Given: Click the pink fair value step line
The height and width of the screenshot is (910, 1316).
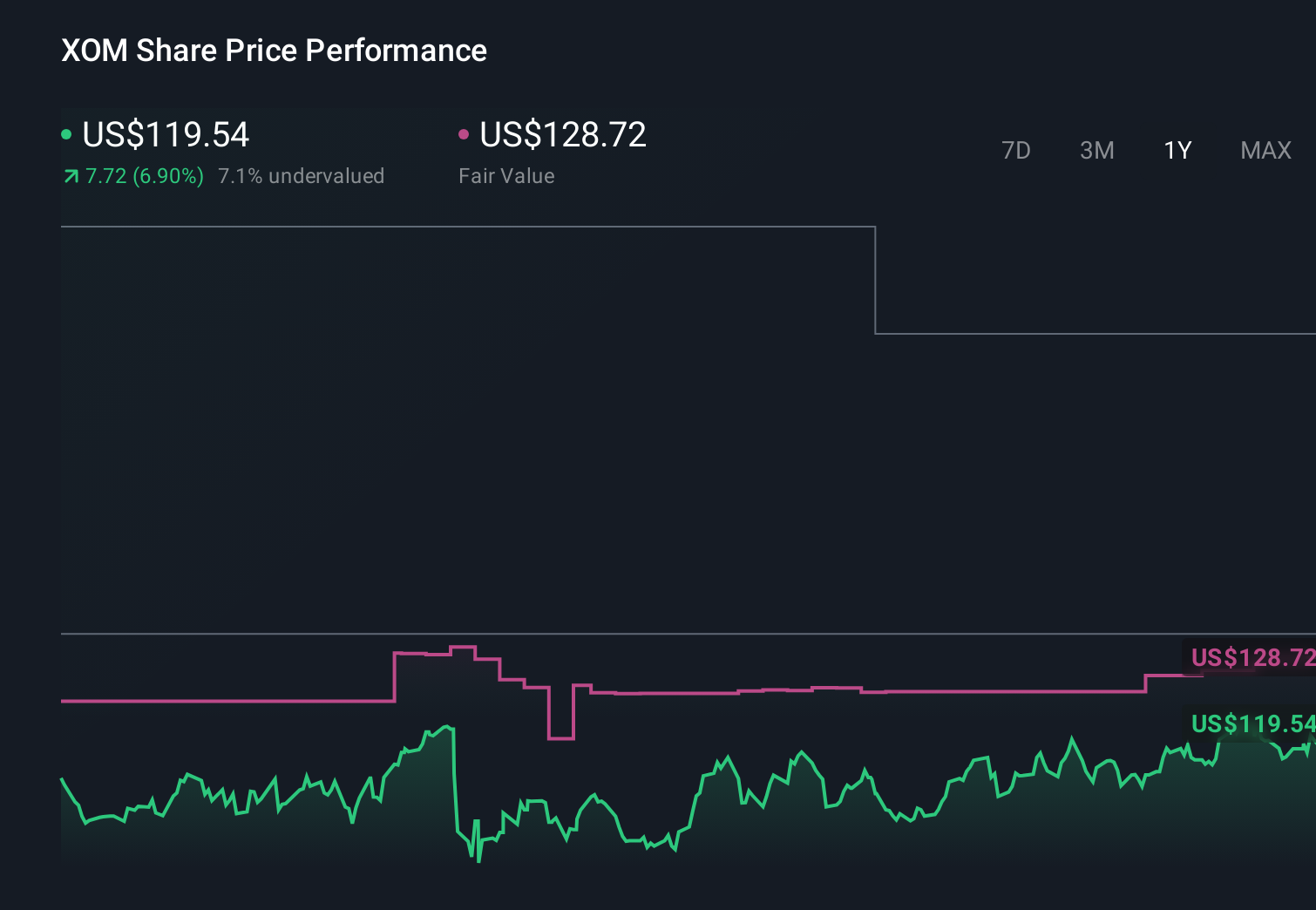Looking at the screenshot, I should pyautogui.click(x=784, y=691).
